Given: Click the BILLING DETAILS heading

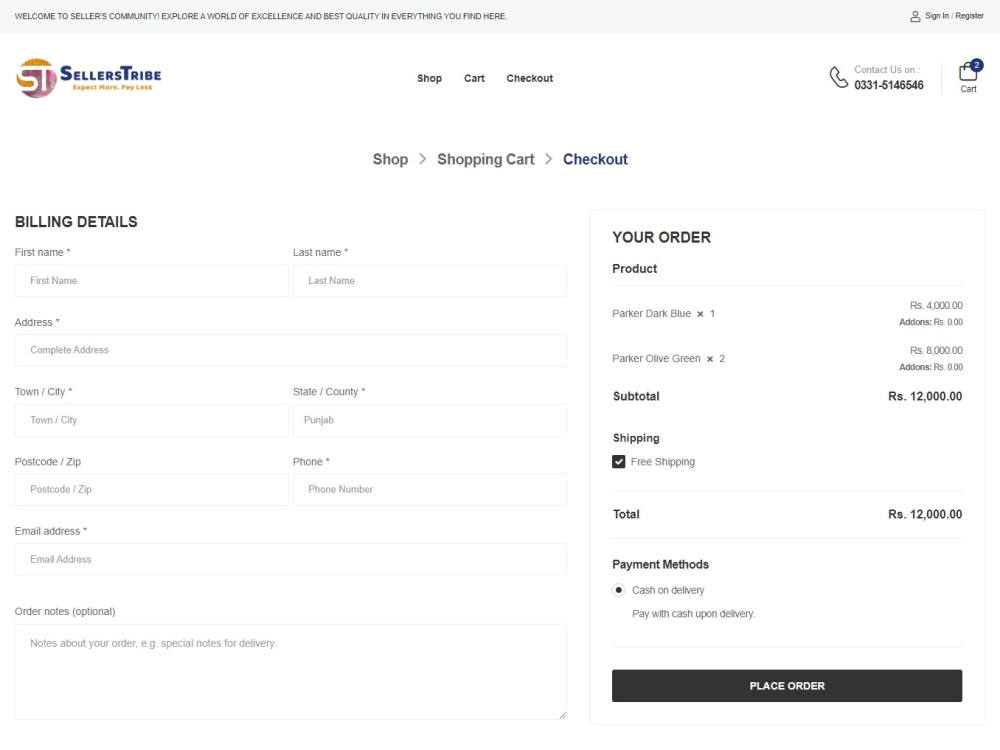Looking at the screenshot, I should tap(76, 222).
